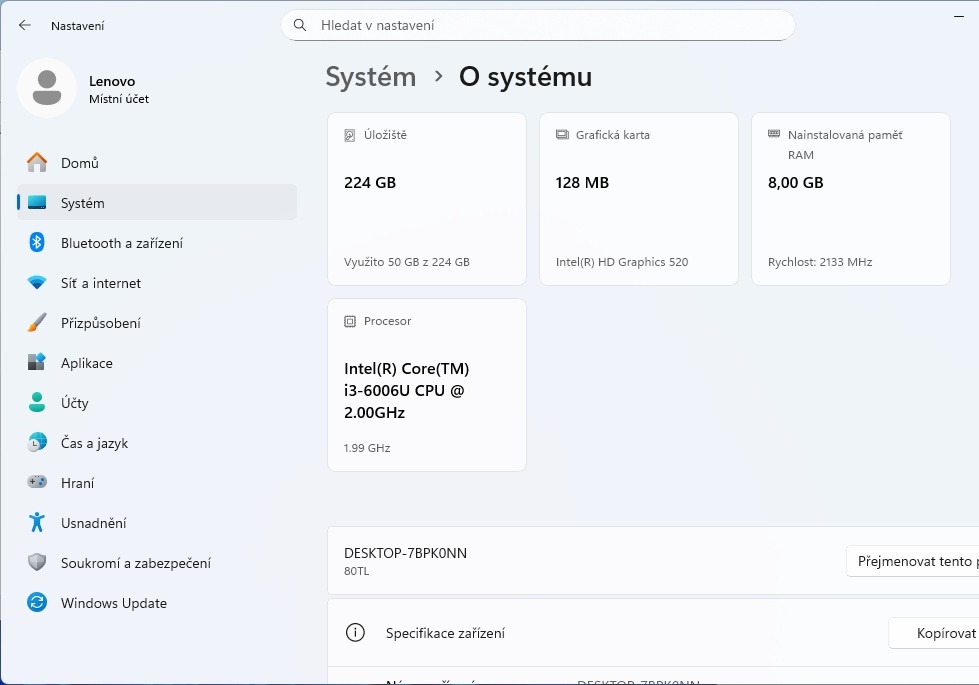Screen dimensions: 979x685
Task: Click the Windows Update sync icon
Action: (37, 603)
